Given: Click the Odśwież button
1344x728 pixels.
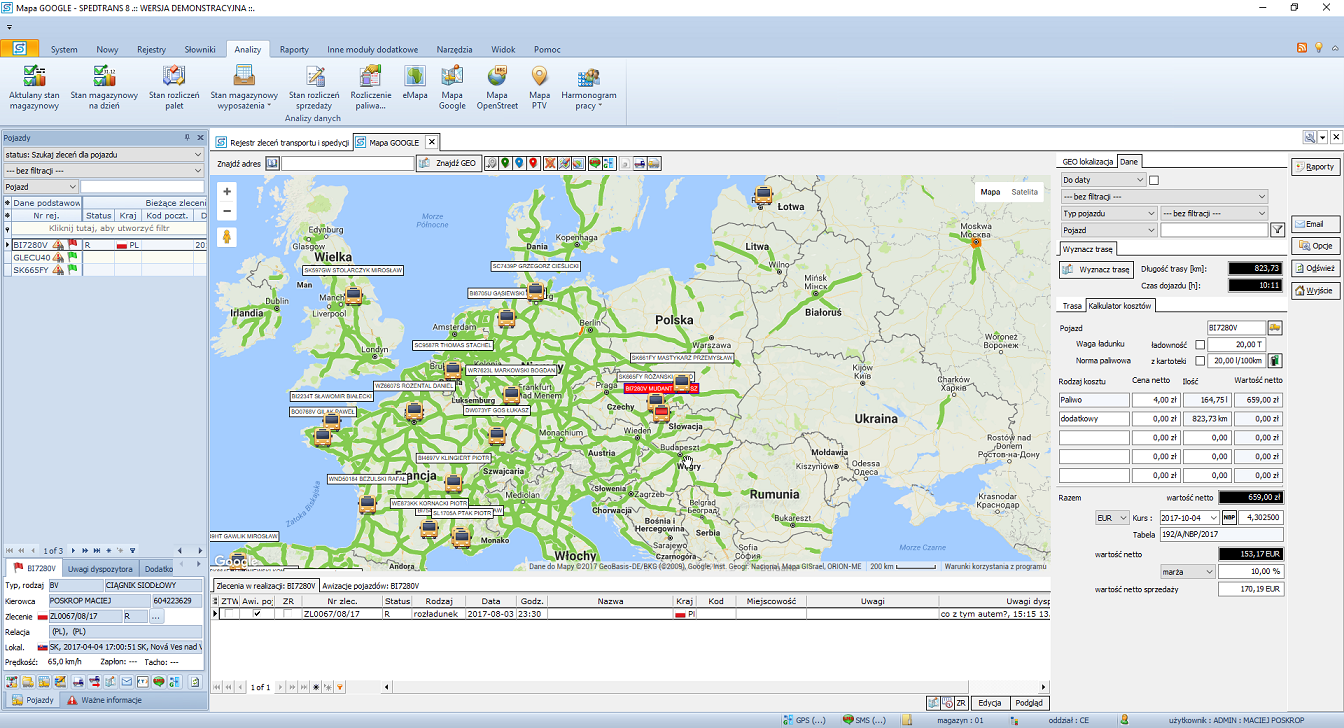Looking at the screenshot, I should (1315, 268).
